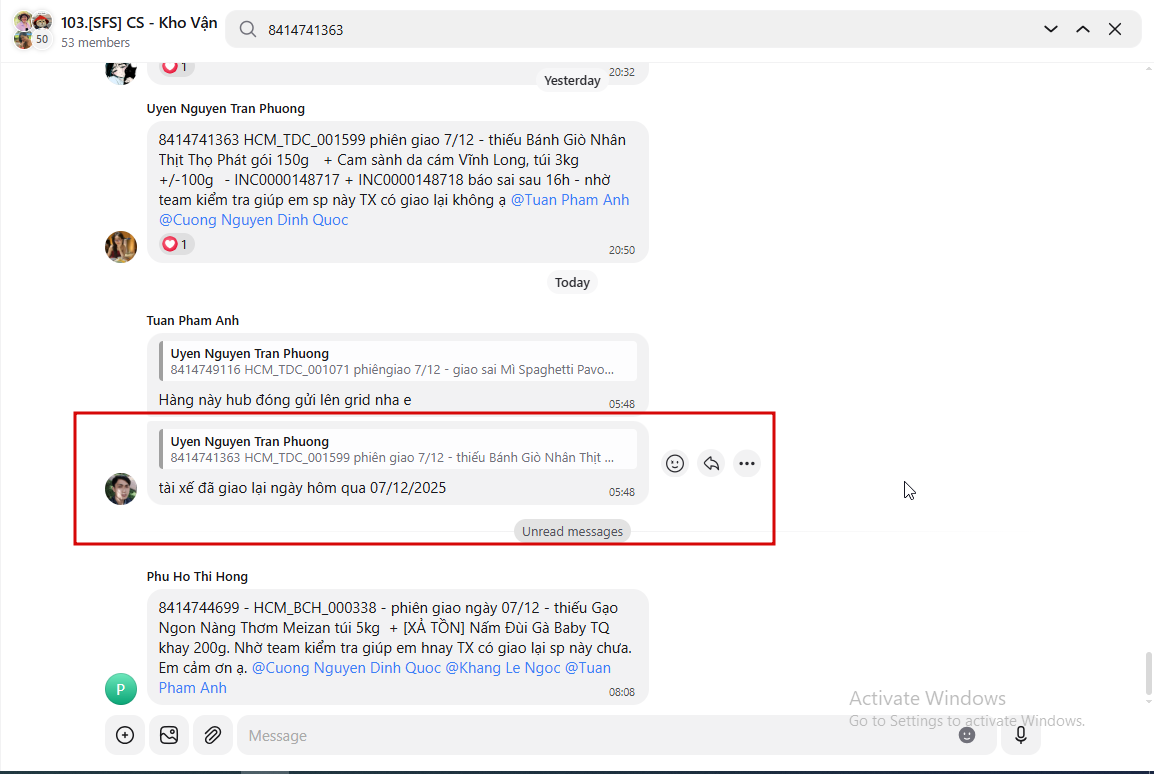Screen dimensions: 1154x774
Task: Click @Cuong Nguyen Dinh Quoc mention in Phu's message
Action: pos(346,668)
